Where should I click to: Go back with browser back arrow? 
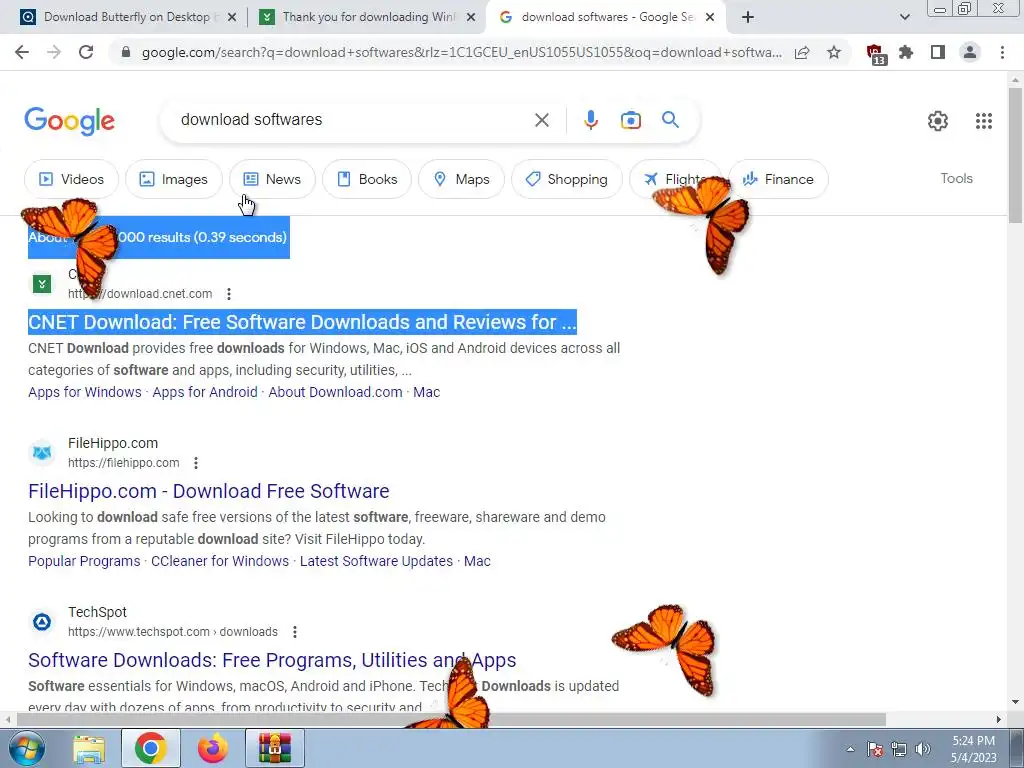click(22, 52)
